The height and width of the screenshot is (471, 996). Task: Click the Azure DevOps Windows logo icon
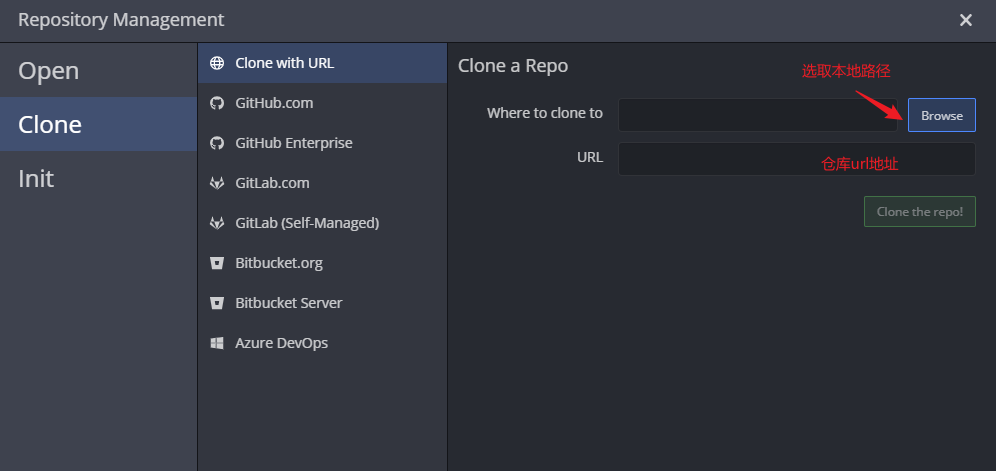pyautogui.click(x=217, y=343)
